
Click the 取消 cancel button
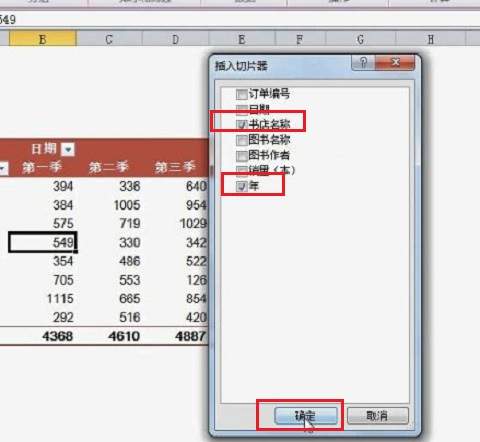coord(378,416)
